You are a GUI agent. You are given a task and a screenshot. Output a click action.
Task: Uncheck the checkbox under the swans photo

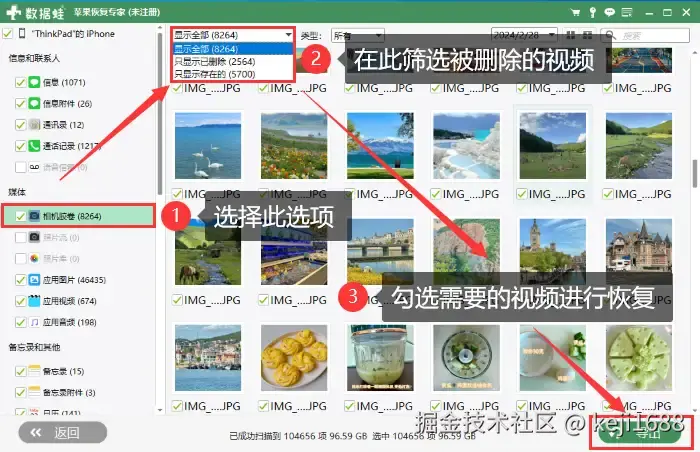click(177, 194)
